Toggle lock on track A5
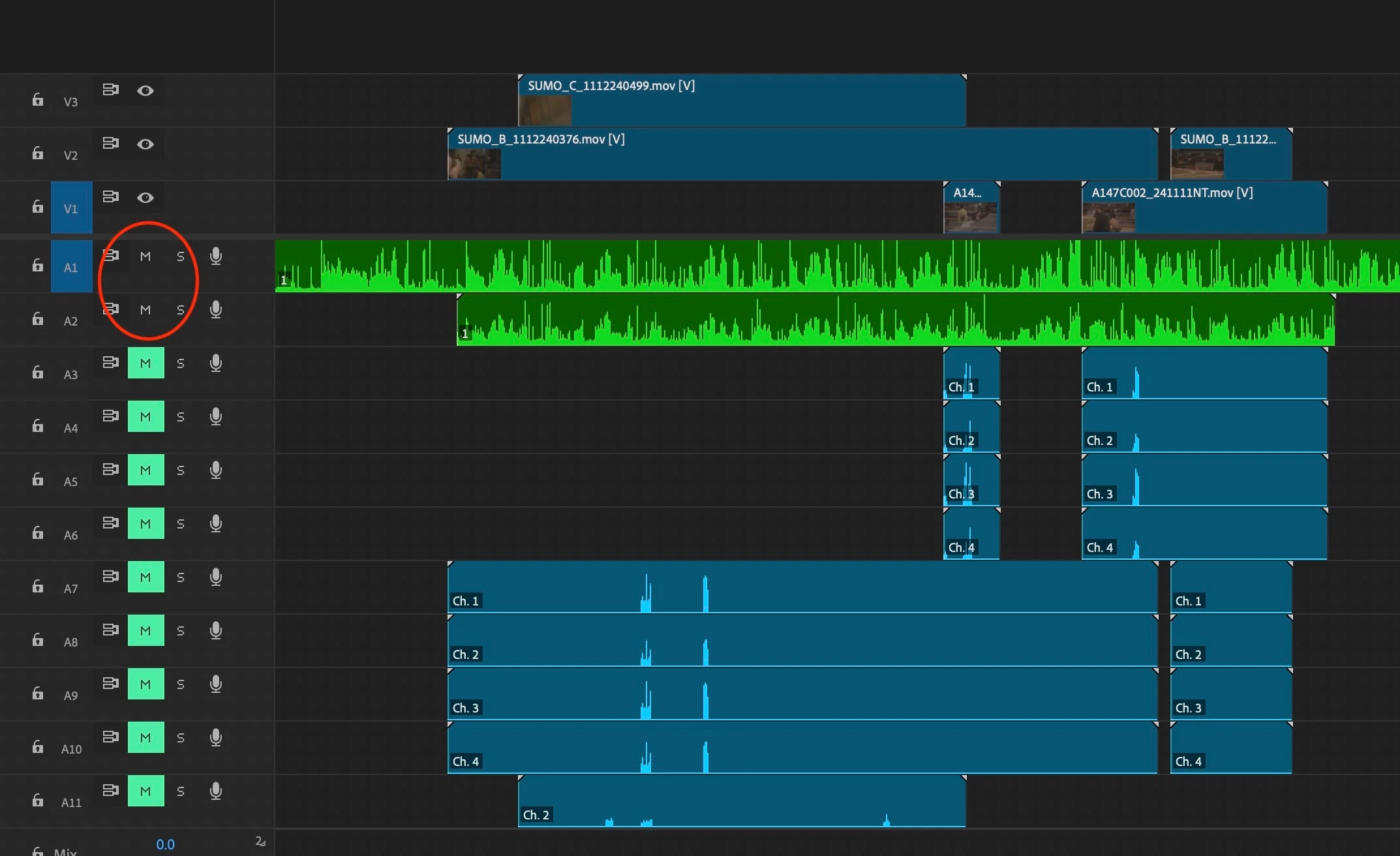This screenshot has width=1400, height=856. click(38, 479)
